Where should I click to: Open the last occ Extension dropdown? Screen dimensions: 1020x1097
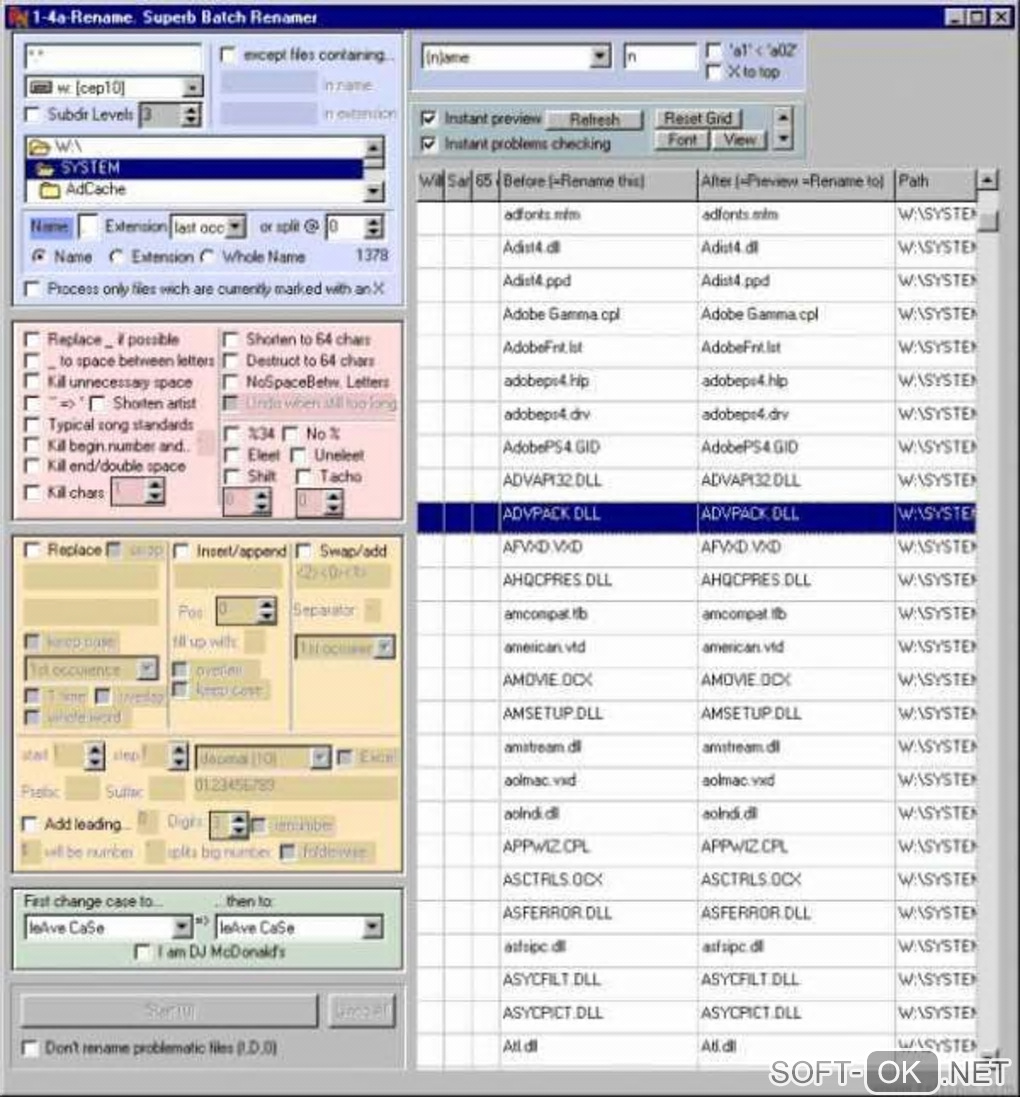(236, 227)
